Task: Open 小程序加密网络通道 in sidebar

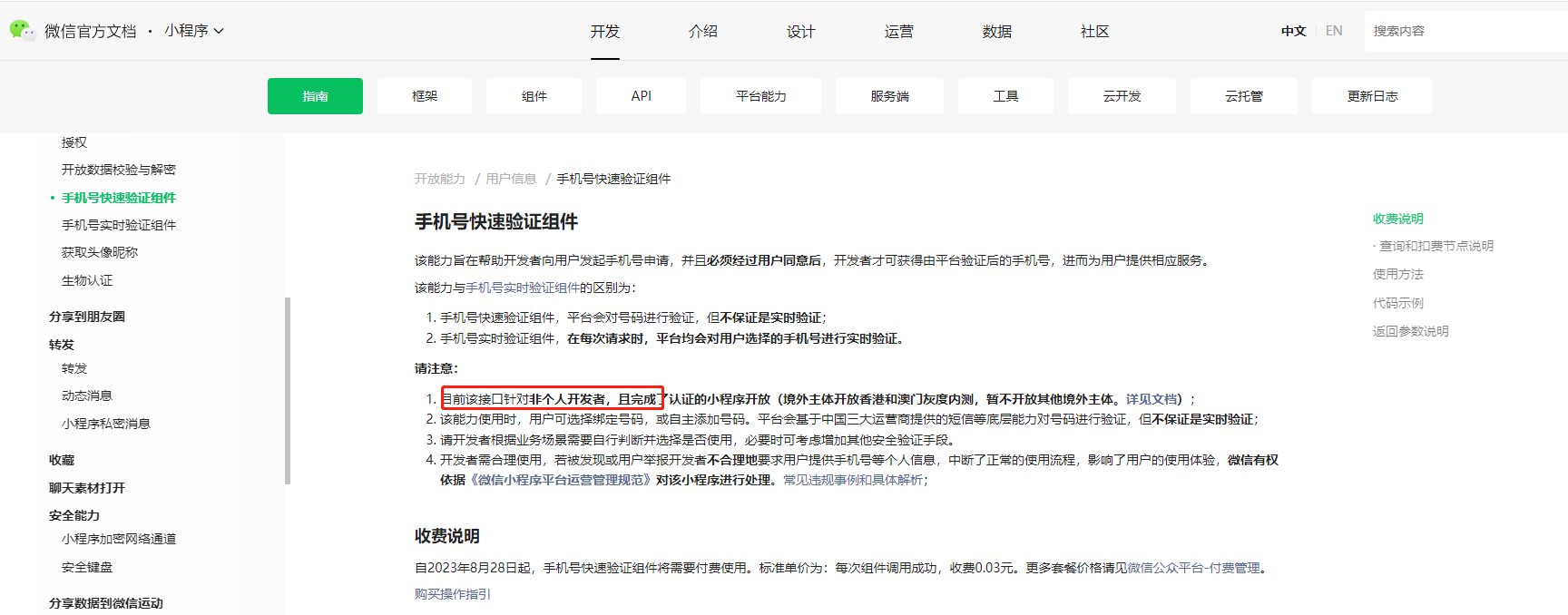Action: (x=119, y=539)
